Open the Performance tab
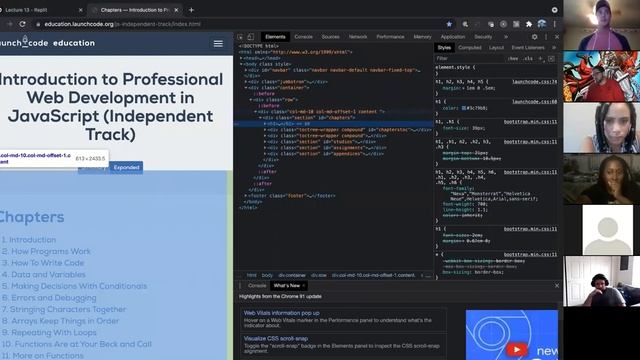640x360 pixels. point(390,37)
